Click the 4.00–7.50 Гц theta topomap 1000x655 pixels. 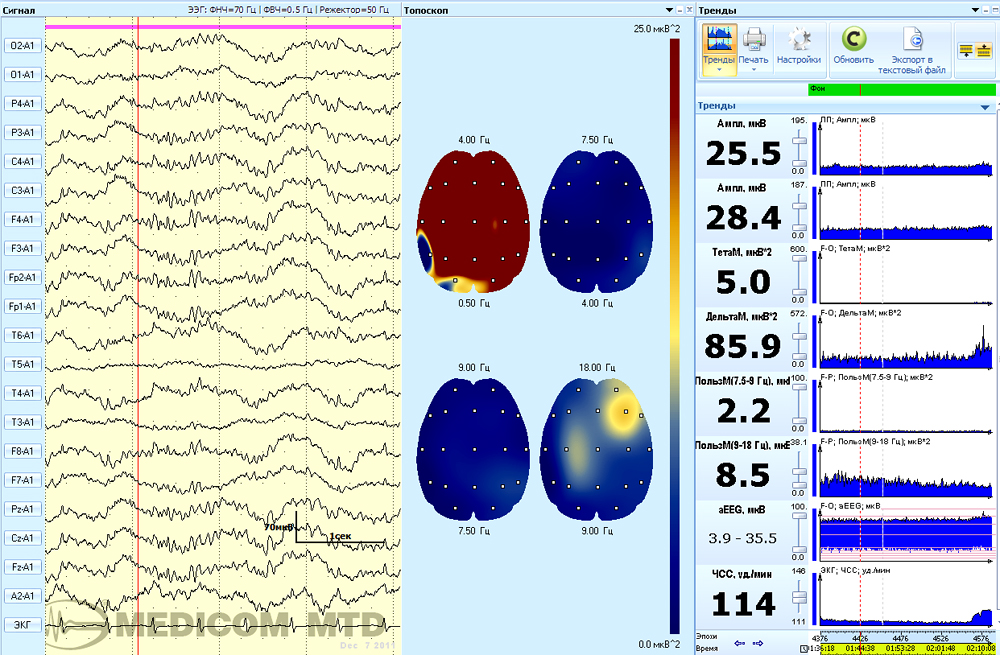coord(597,221)
